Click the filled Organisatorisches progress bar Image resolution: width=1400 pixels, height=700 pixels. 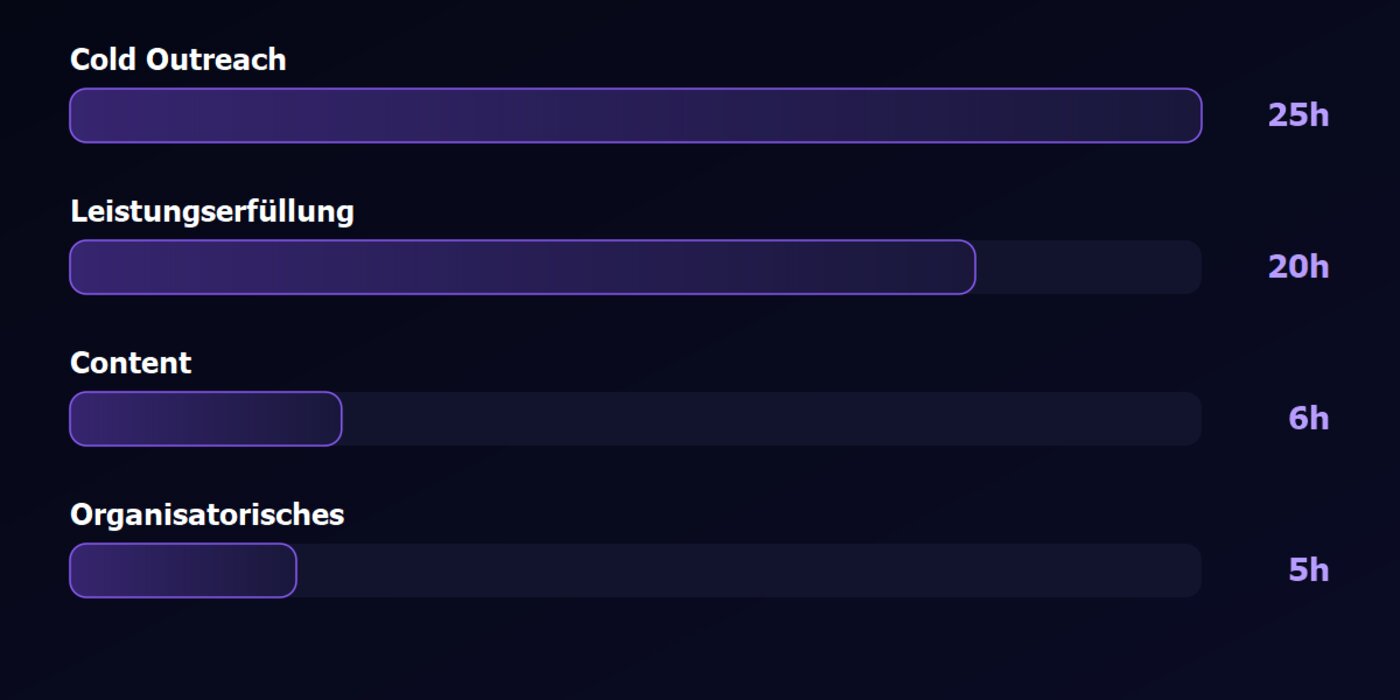point(183,570)
